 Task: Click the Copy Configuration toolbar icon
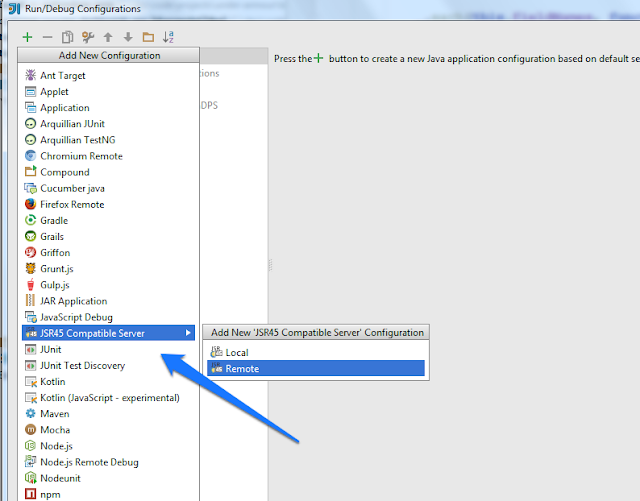67,37
